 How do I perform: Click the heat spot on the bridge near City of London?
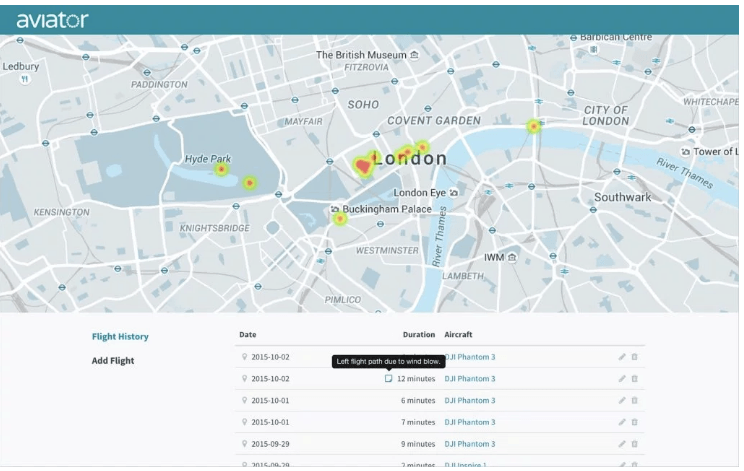[534, 127]
